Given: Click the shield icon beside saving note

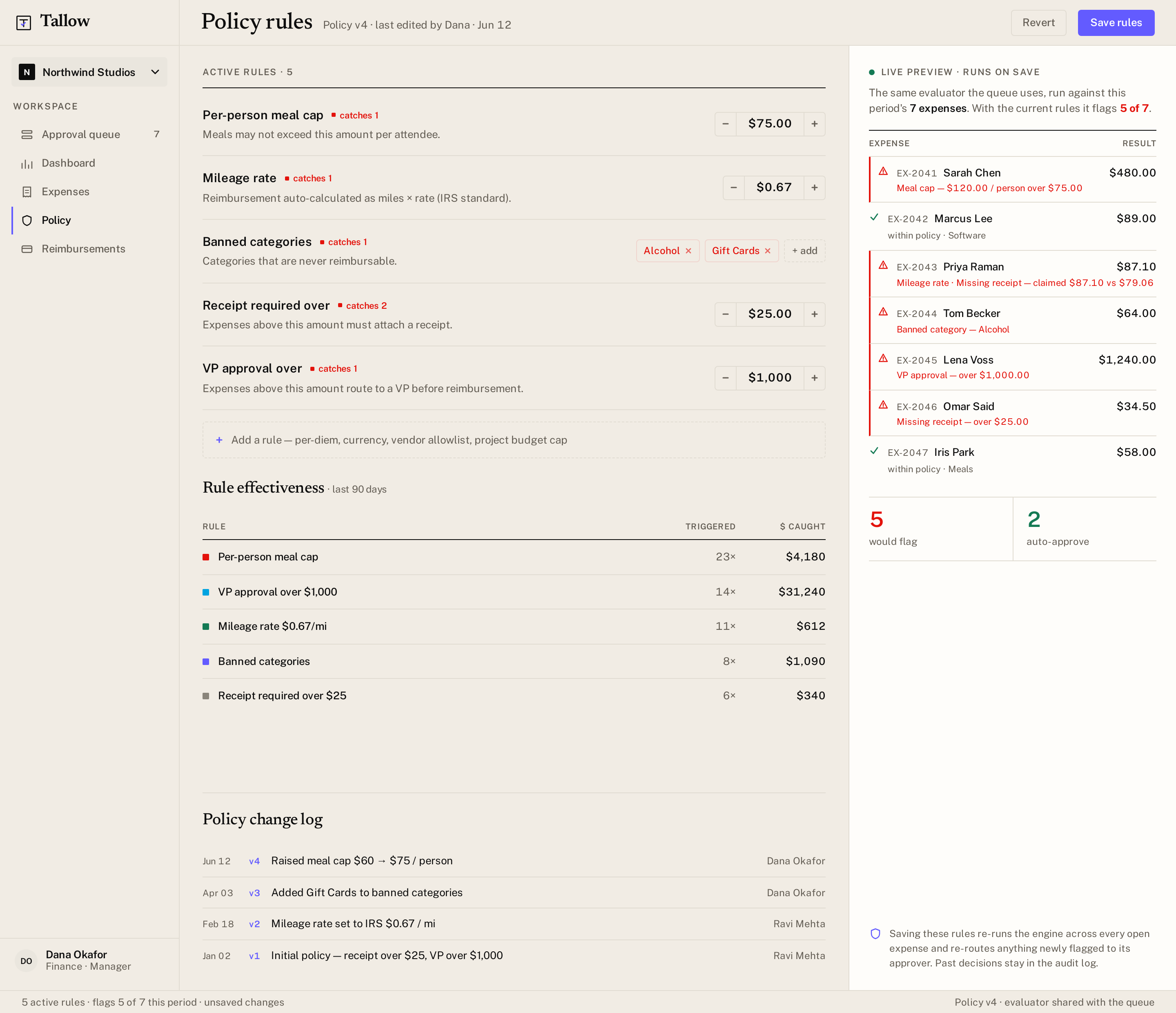Looking at the screenshot, I should click(875, 934).
